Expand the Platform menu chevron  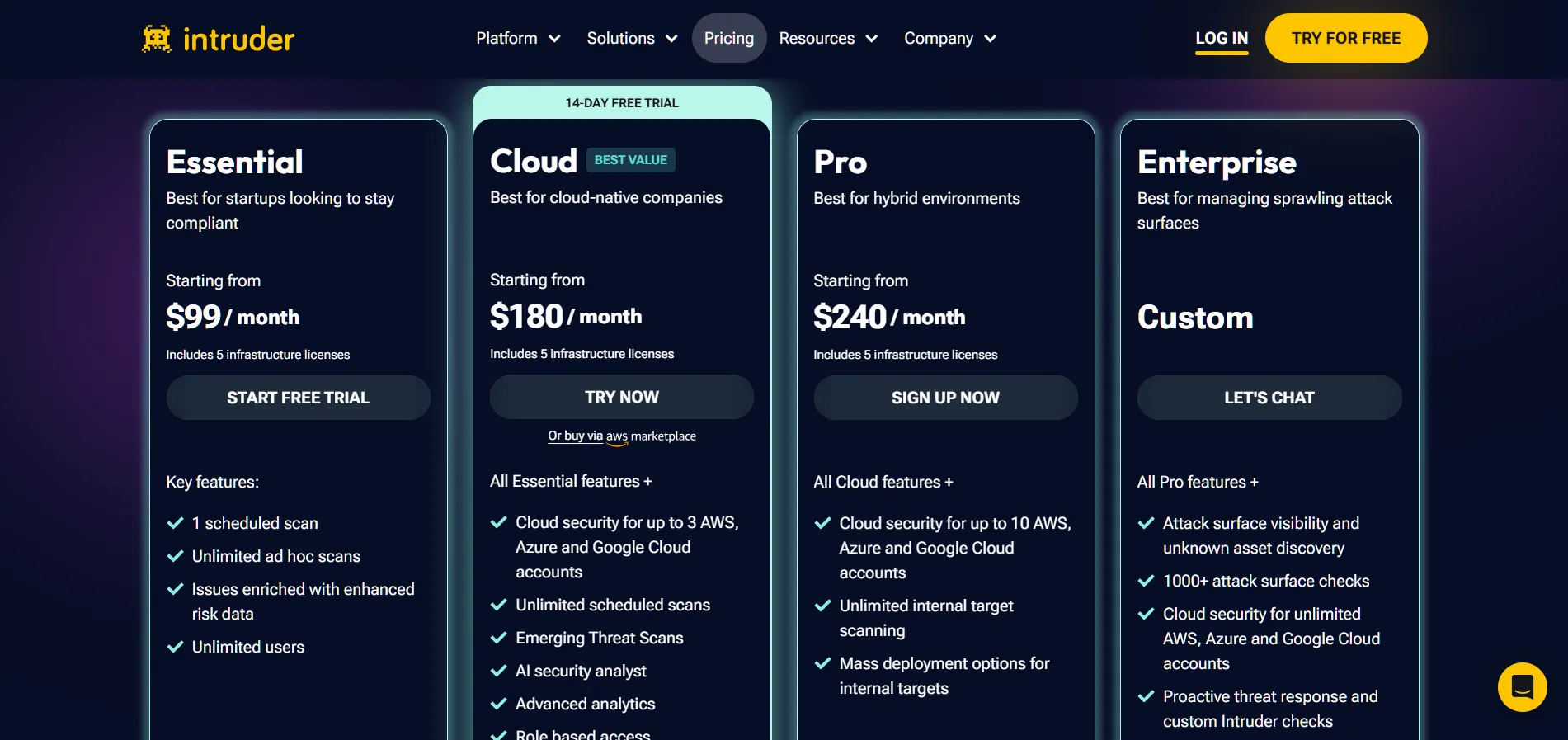[554, 39]
